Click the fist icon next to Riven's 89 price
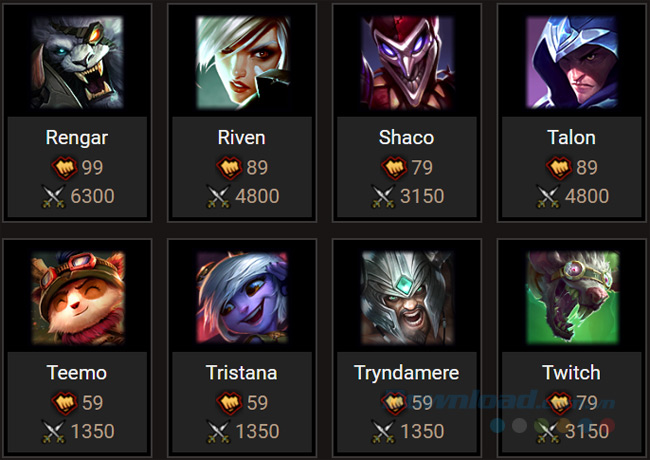The width and height of the screenshot is (650, 460). [x=229, y=168]
